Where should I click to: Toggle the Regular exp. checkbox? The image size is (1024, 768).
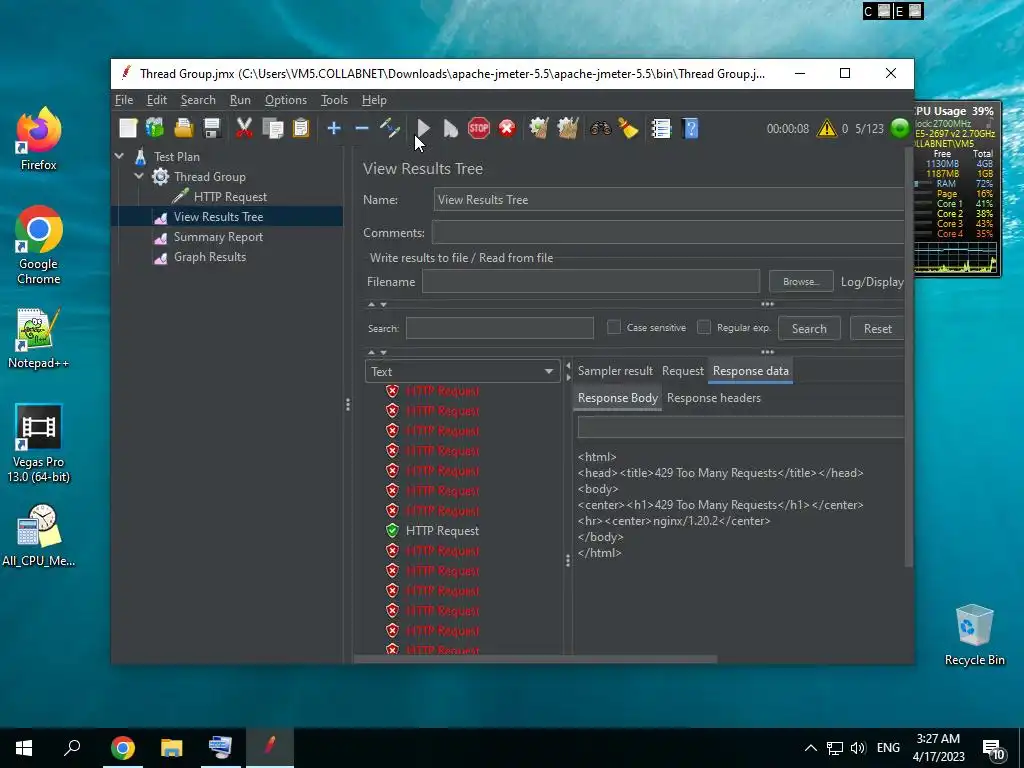(704, 327)
